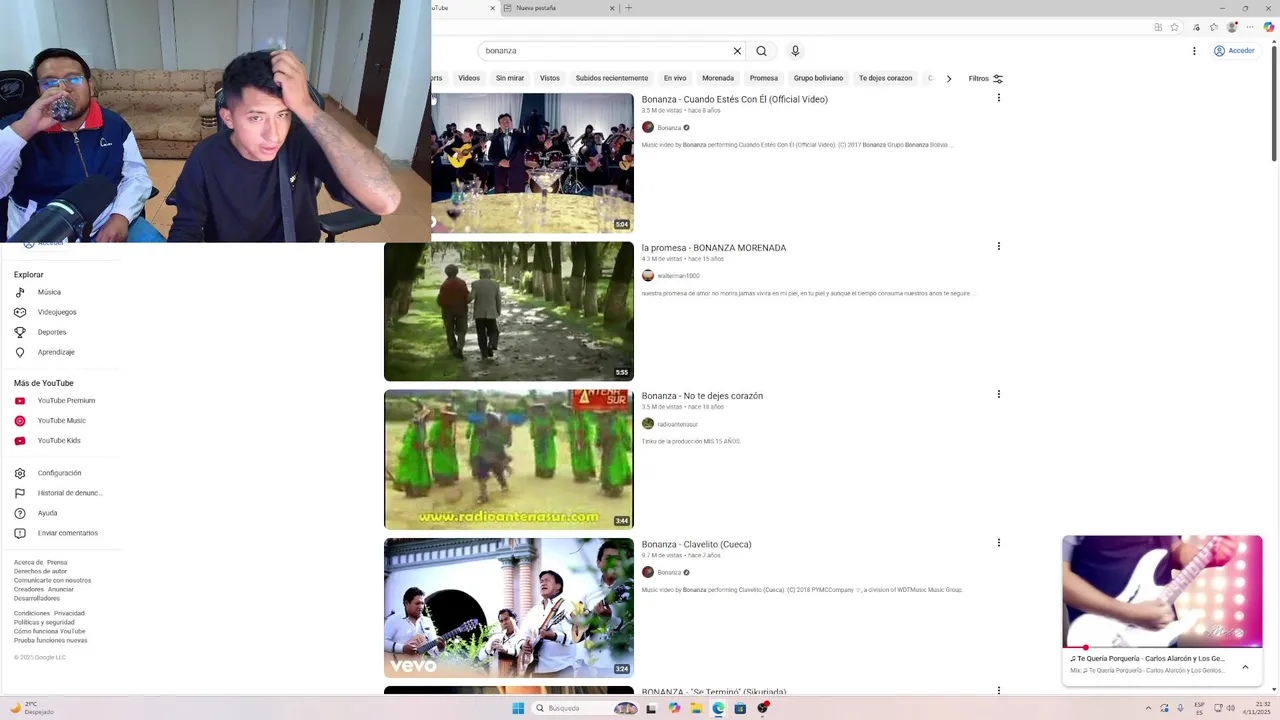This screenshot has height=720, width=1280.
Task: Open YouTube Music in sidebar
Action: coord(60,421)
